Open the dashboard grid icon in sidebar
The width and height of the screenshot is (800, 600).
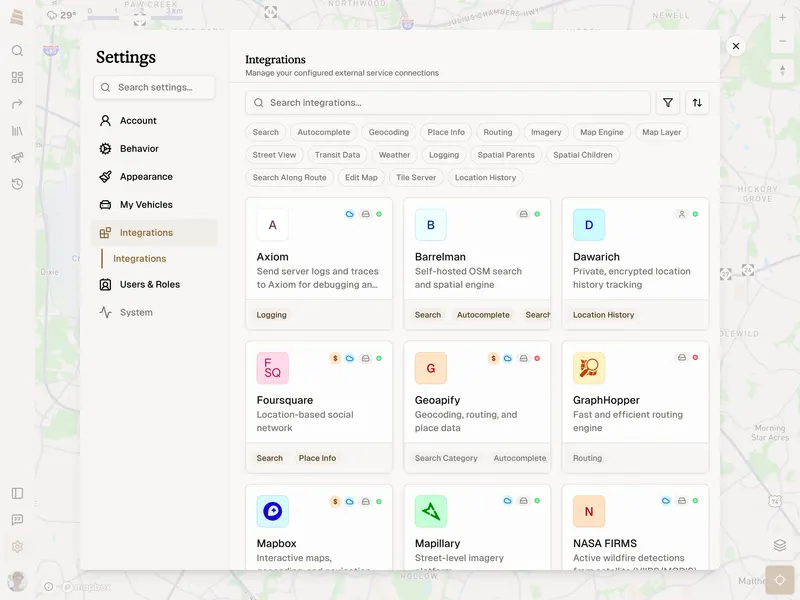(17, 77)
